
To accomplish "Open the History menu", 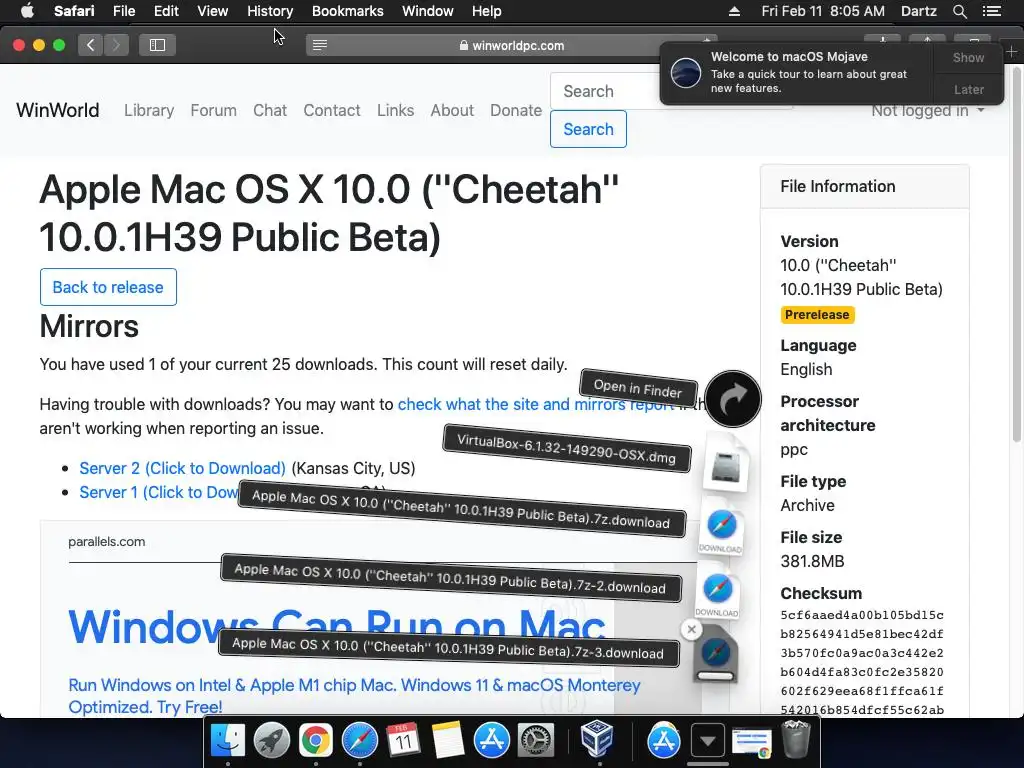I will 270,11.
